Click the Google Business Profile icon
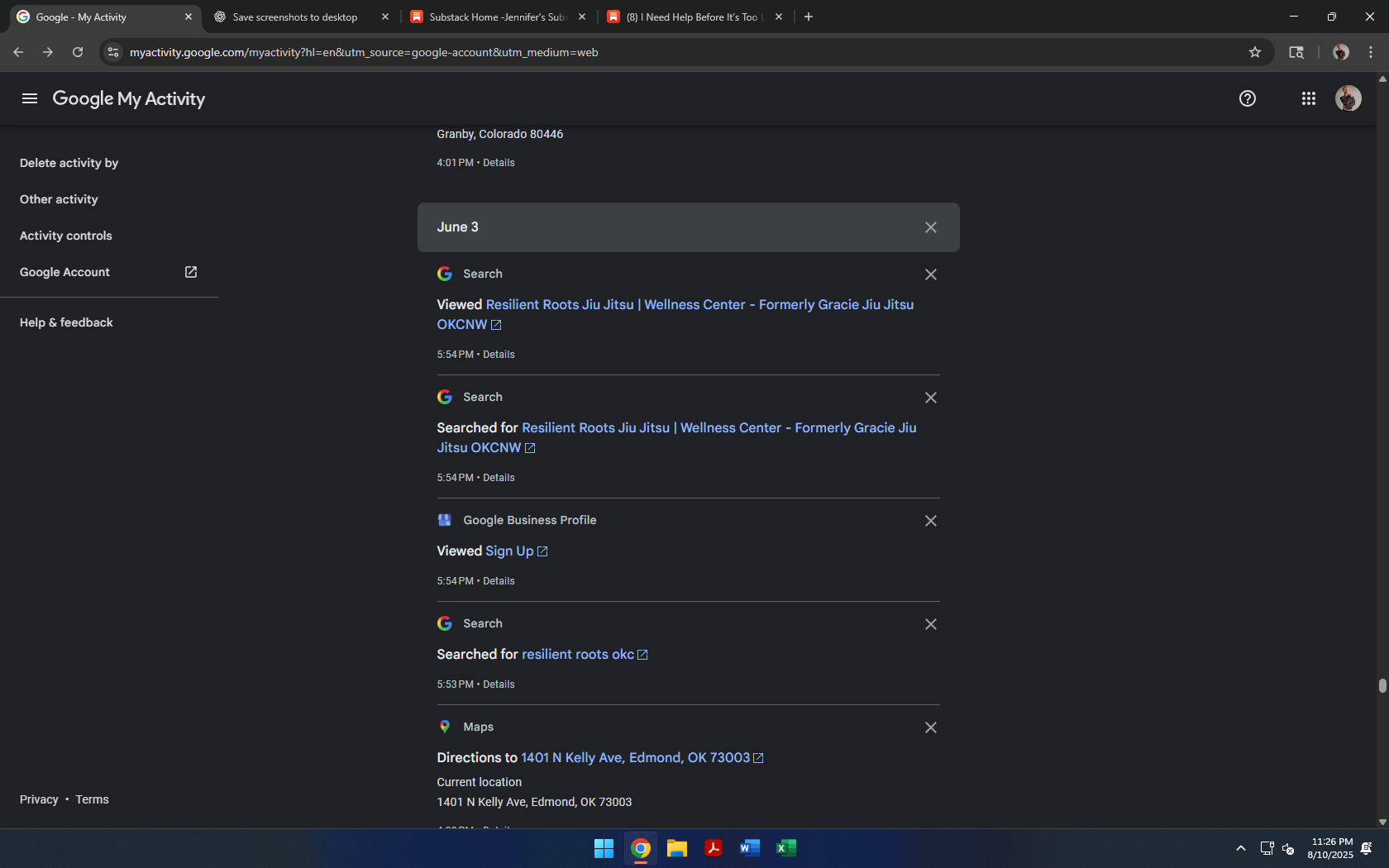 point(445,520)
